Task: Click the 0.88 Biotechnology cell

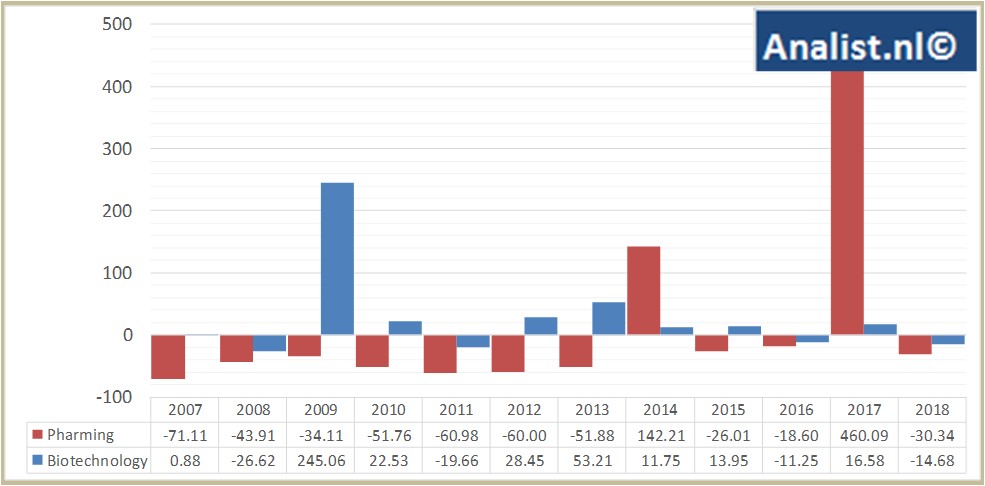Action: point(184,461)
